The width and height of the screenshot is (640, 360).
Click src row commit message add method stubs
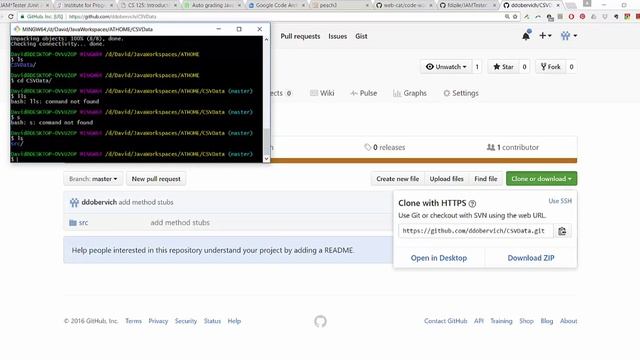click(x=180, y=223)
